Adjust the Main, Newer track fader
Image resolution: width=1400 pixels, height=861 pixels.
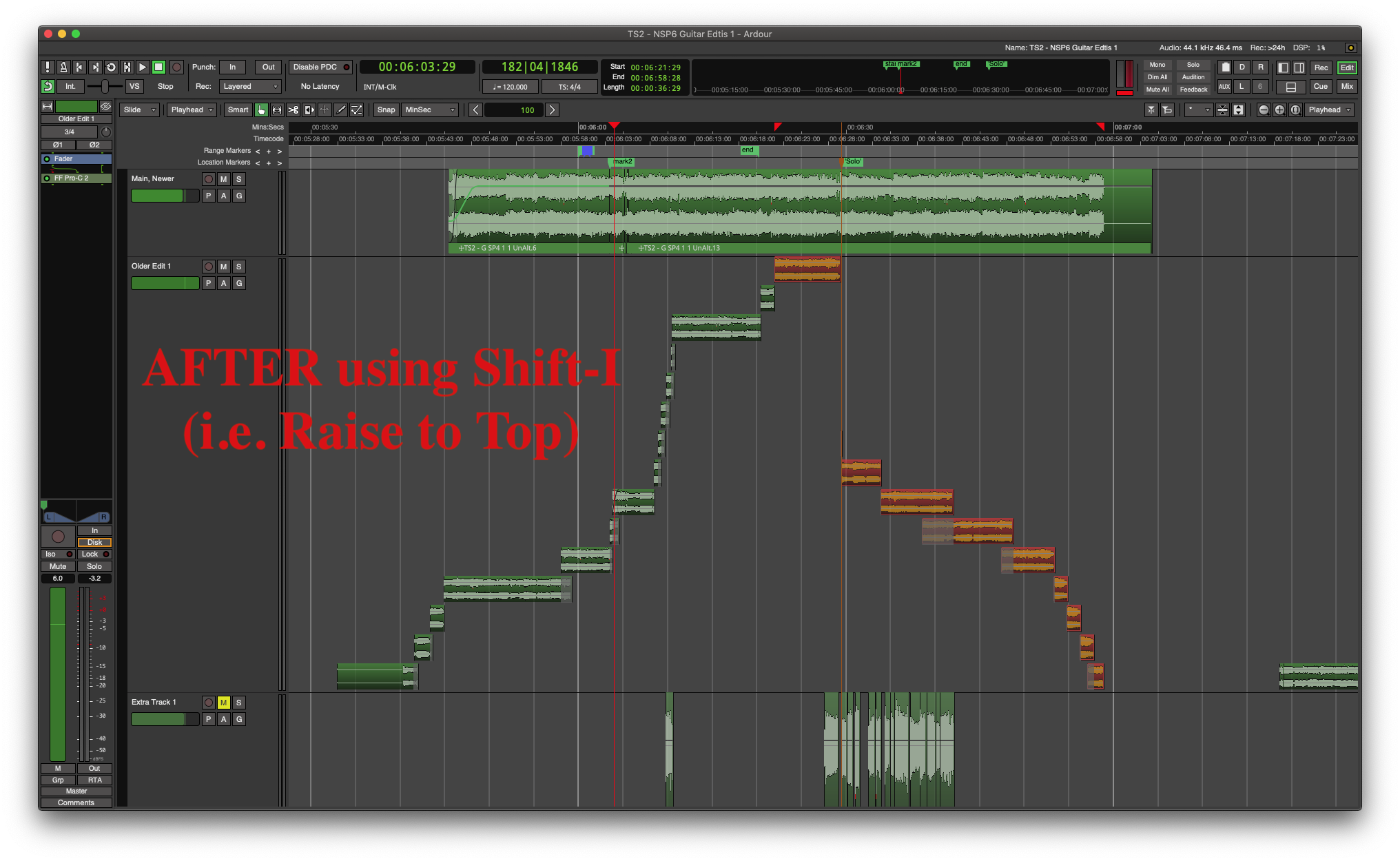(164, 196)
